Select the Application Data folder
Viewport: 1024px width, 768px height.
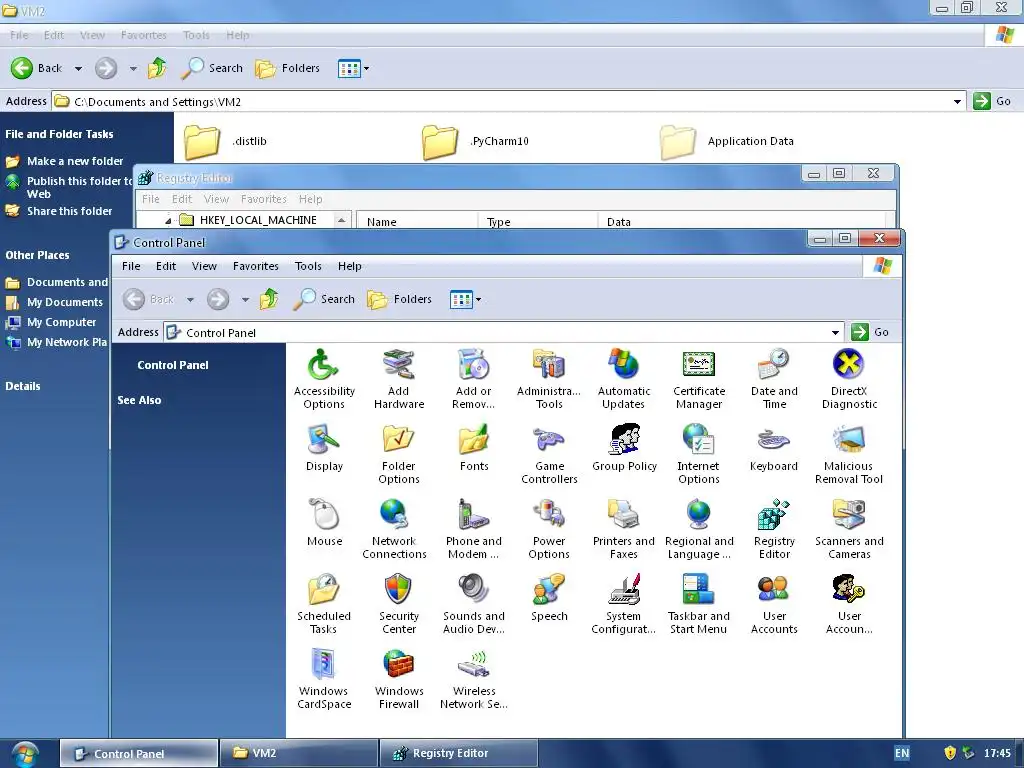pyautogui.click(x=727, y=141)
